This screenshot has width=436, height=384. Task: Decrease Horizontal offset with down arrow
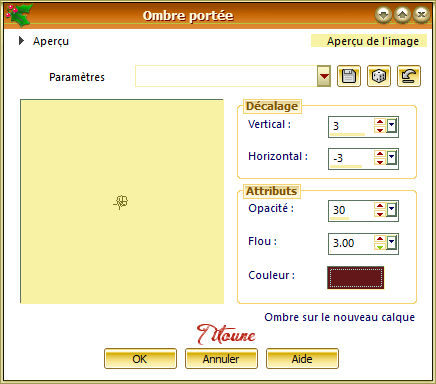380,162
